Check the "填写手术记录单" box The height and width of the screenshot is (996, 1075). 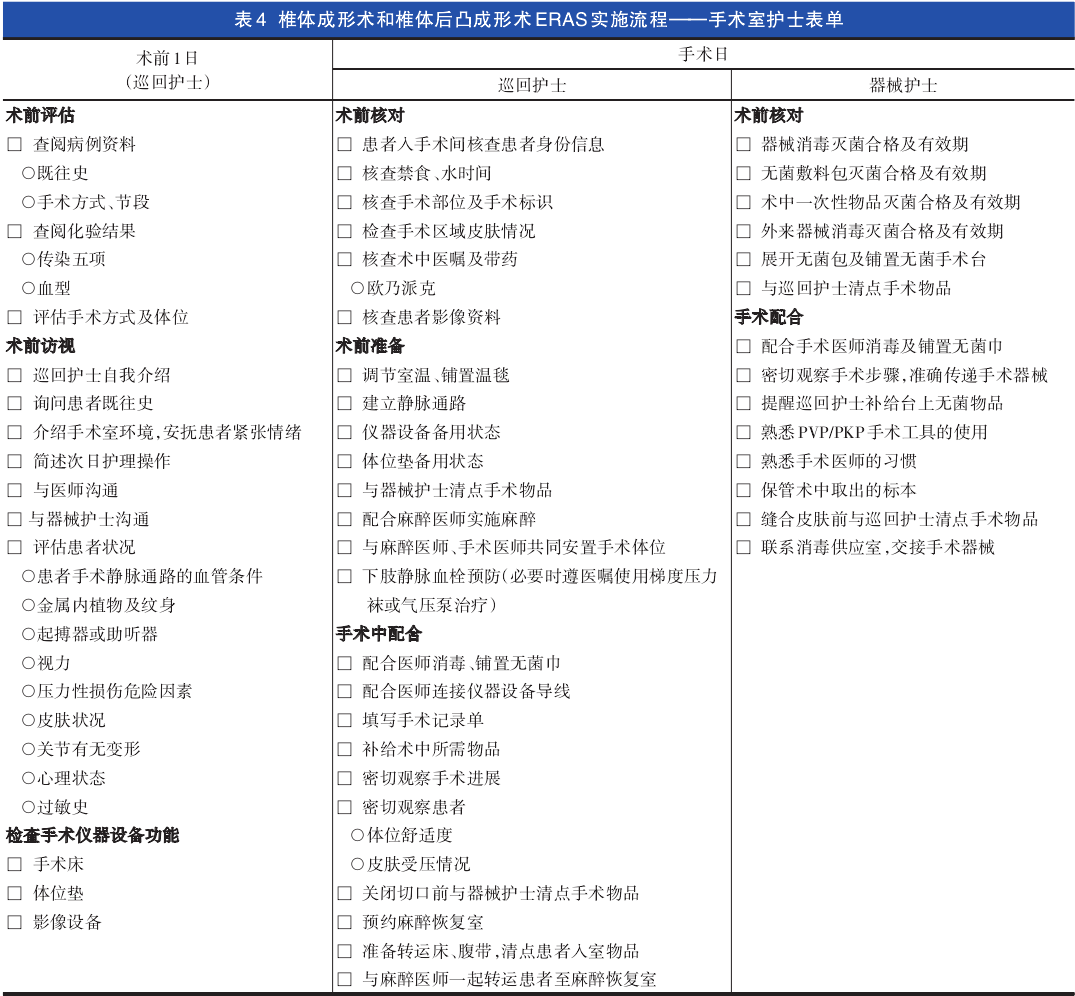[x=344, y=720]
